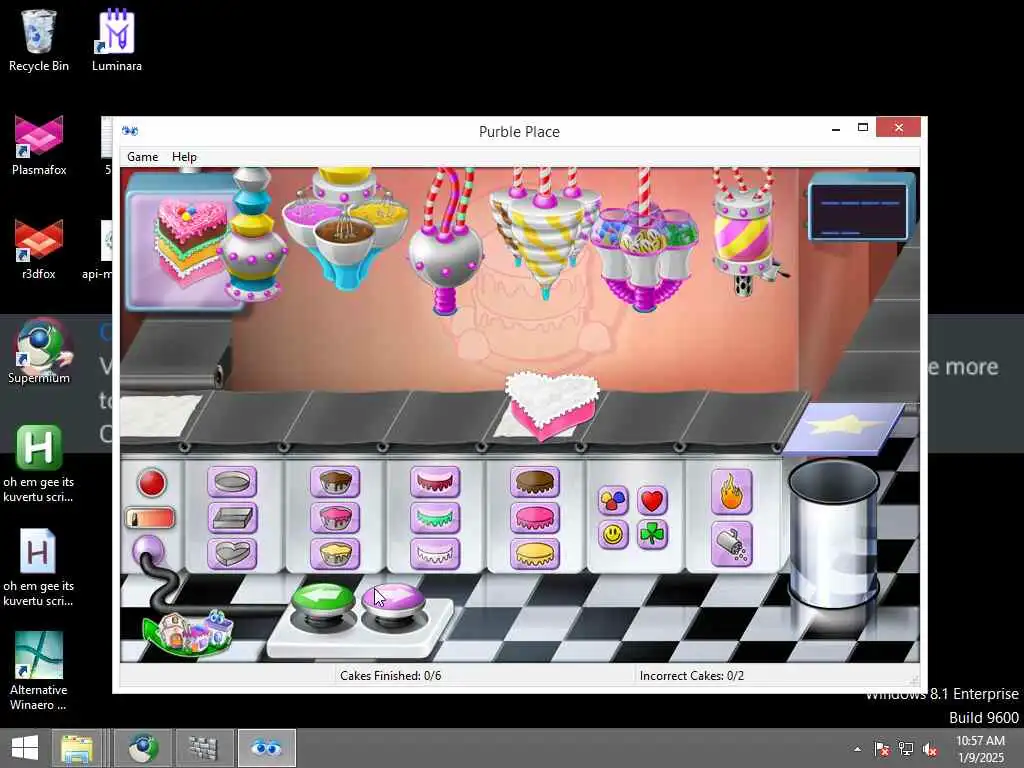Open the Game menu
The height and width of the screenshot is (768, 1024).
tap(142, 157)
